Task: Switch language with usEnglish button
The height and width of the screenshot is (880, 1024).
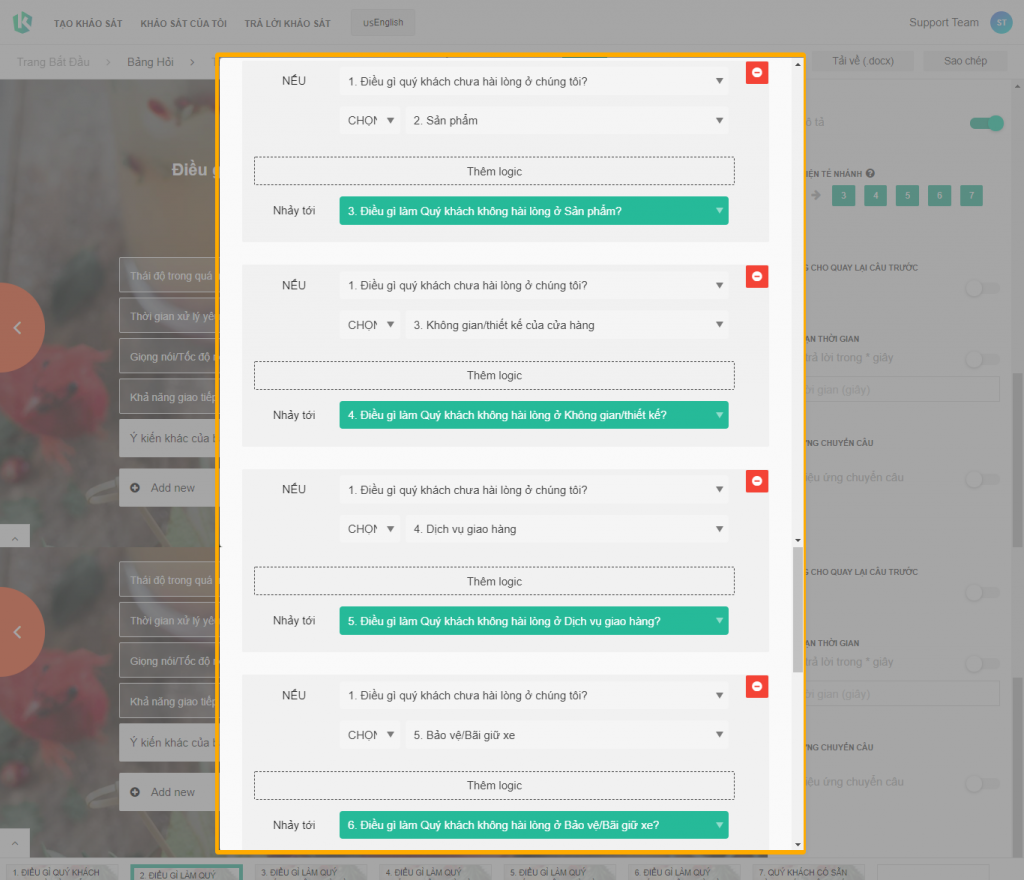Action: point(383,22)
